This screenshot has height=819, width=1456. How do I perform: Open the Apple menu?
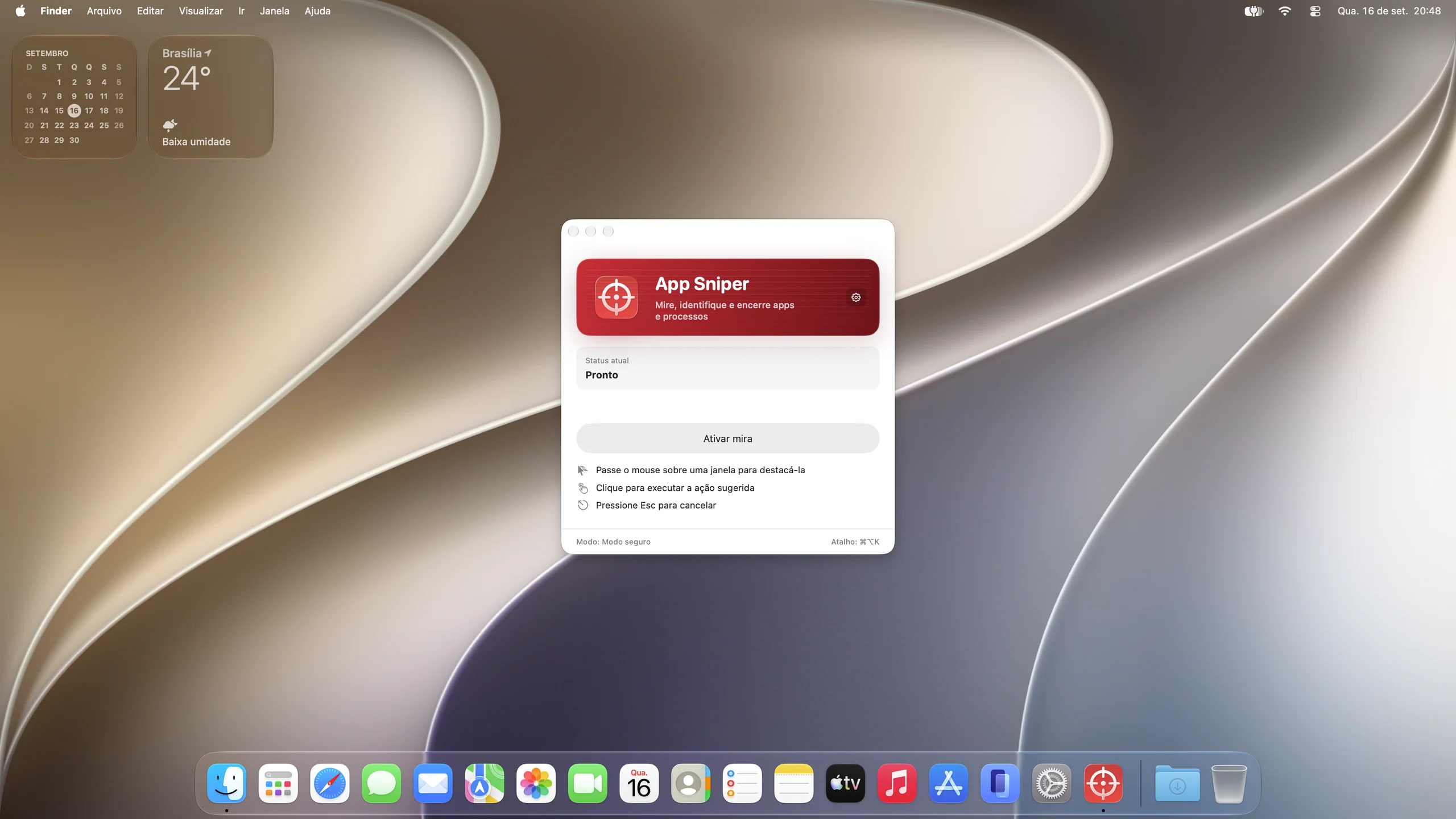(x=20, y=11)
